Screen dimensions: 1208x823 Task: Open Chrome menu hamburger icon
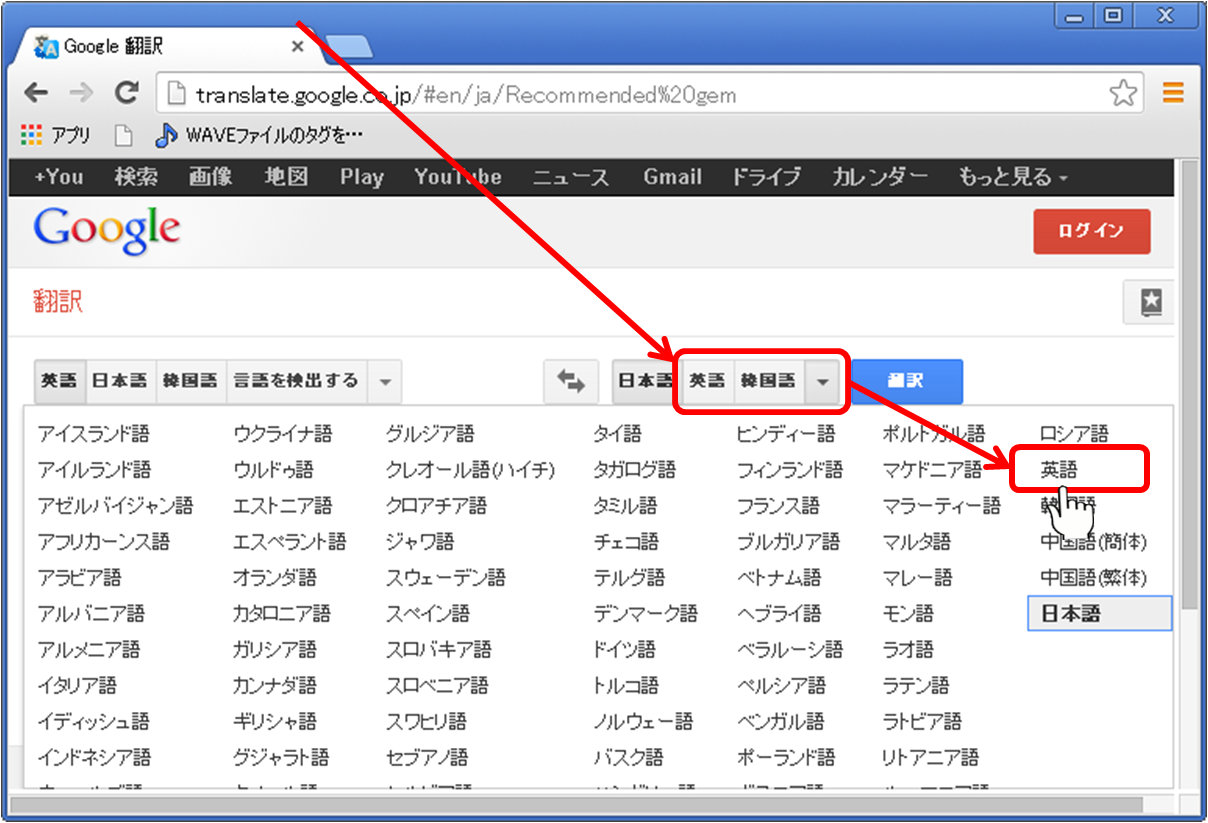pyautogui.click(x=1173, y=94)
